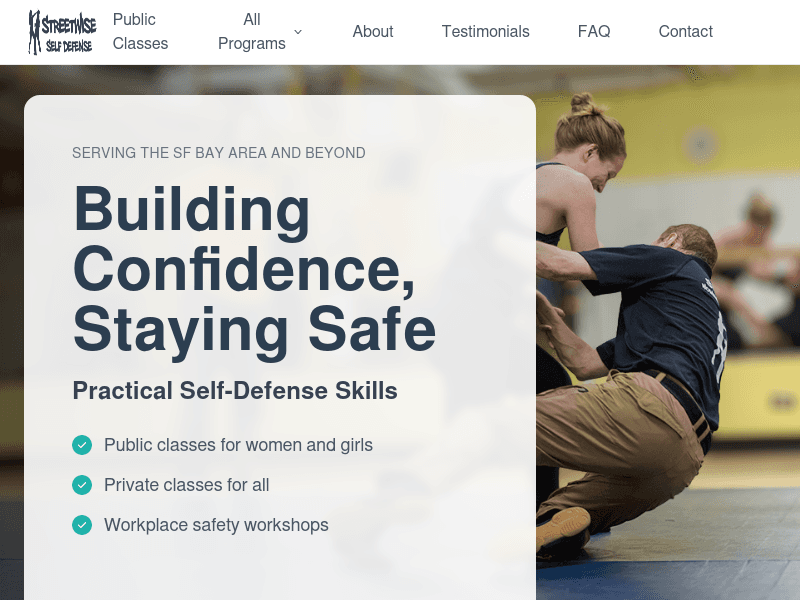This screenshot has height=600, width=800.
Task: Open the Public Classes menu item
Action: pos(140,31)
